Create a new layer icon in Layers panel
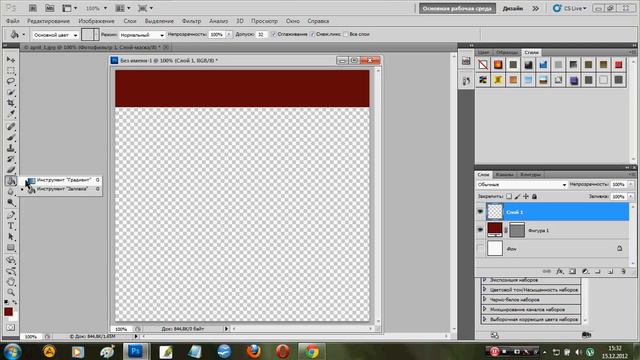The height and width of the screenshot is (360, 640). pos(610,271)
